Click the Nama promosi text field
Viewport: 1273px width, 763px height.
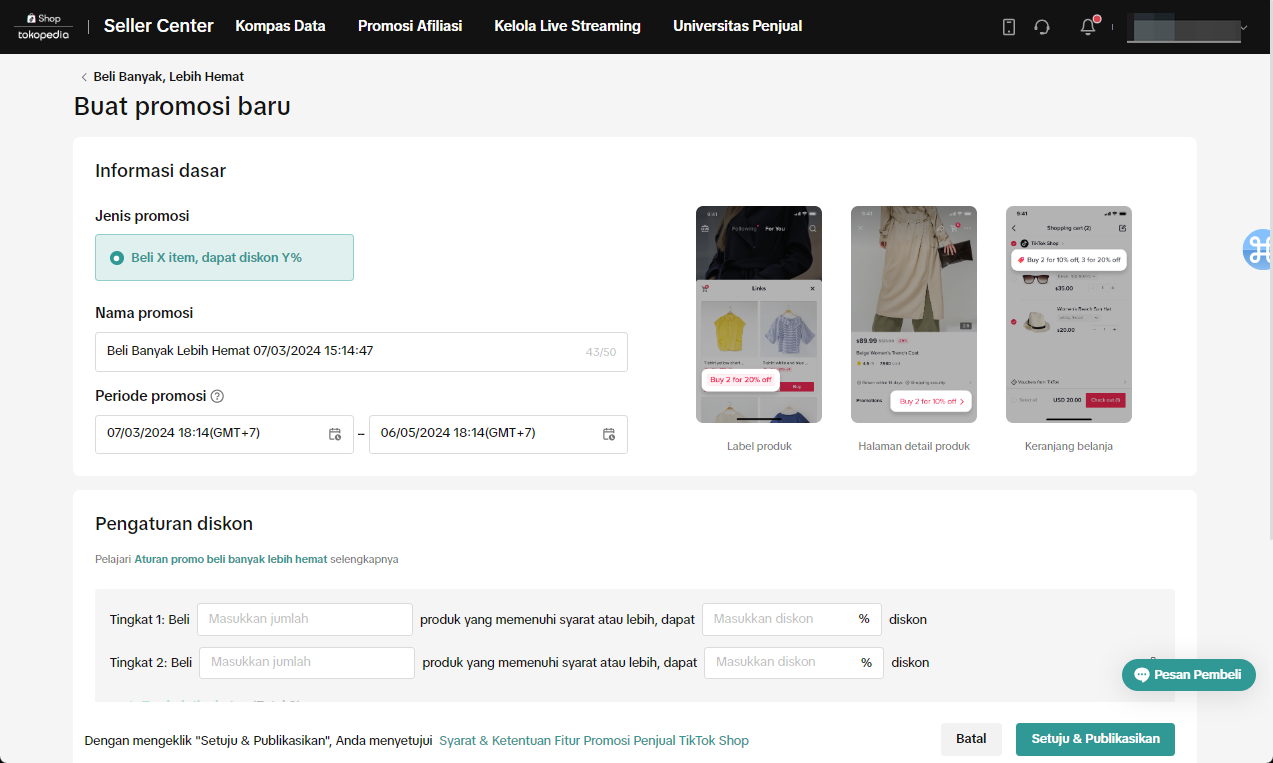[x=340, y=352]
